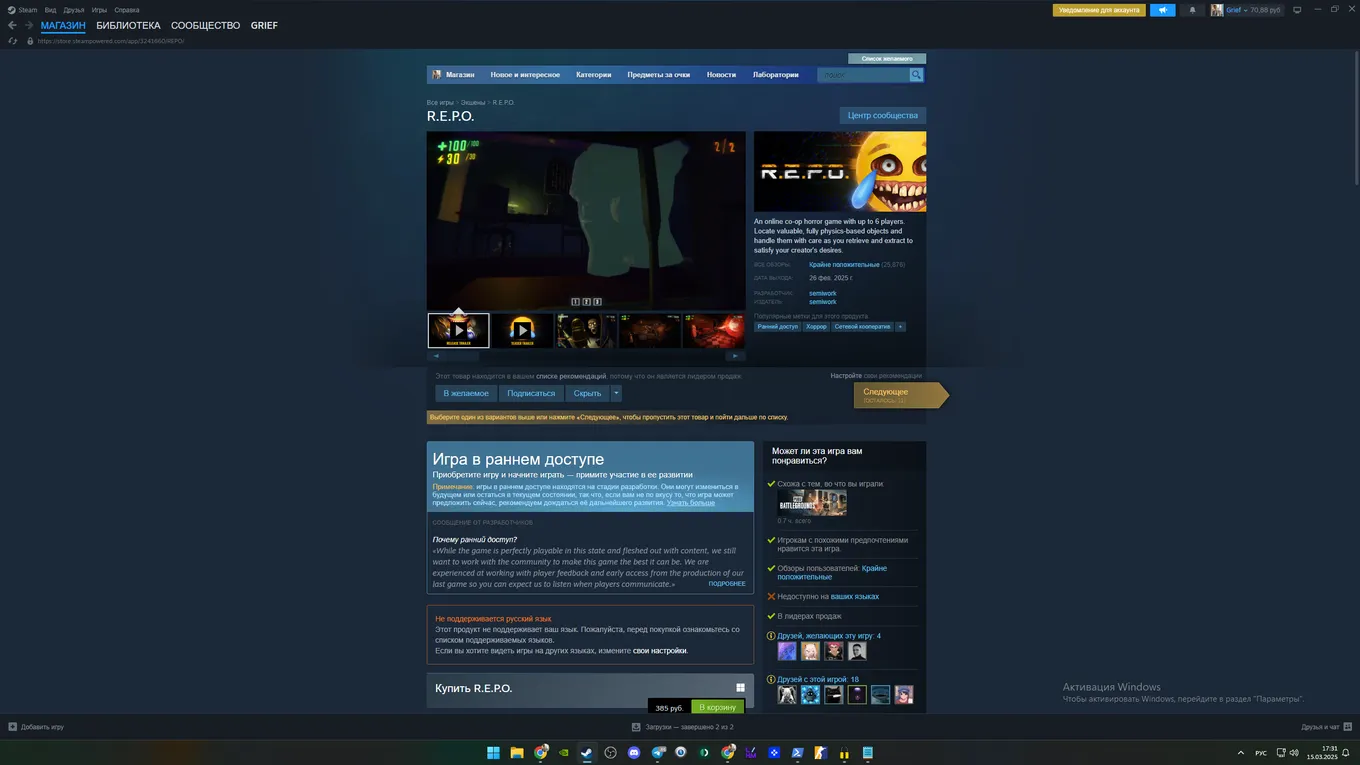Click the свои настройки link

click(x=660, y=651)
